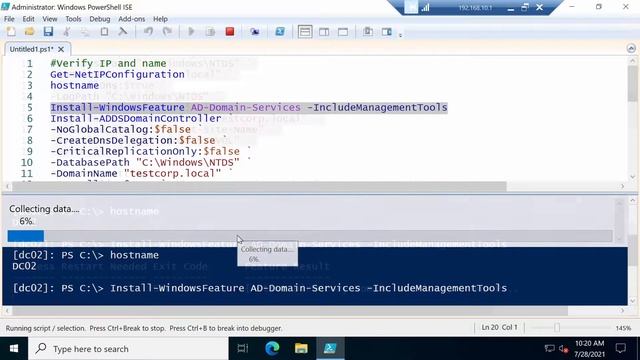Click the -NoGlobalCatalog:$false line

pyautogui.click(x=120, y=130)
